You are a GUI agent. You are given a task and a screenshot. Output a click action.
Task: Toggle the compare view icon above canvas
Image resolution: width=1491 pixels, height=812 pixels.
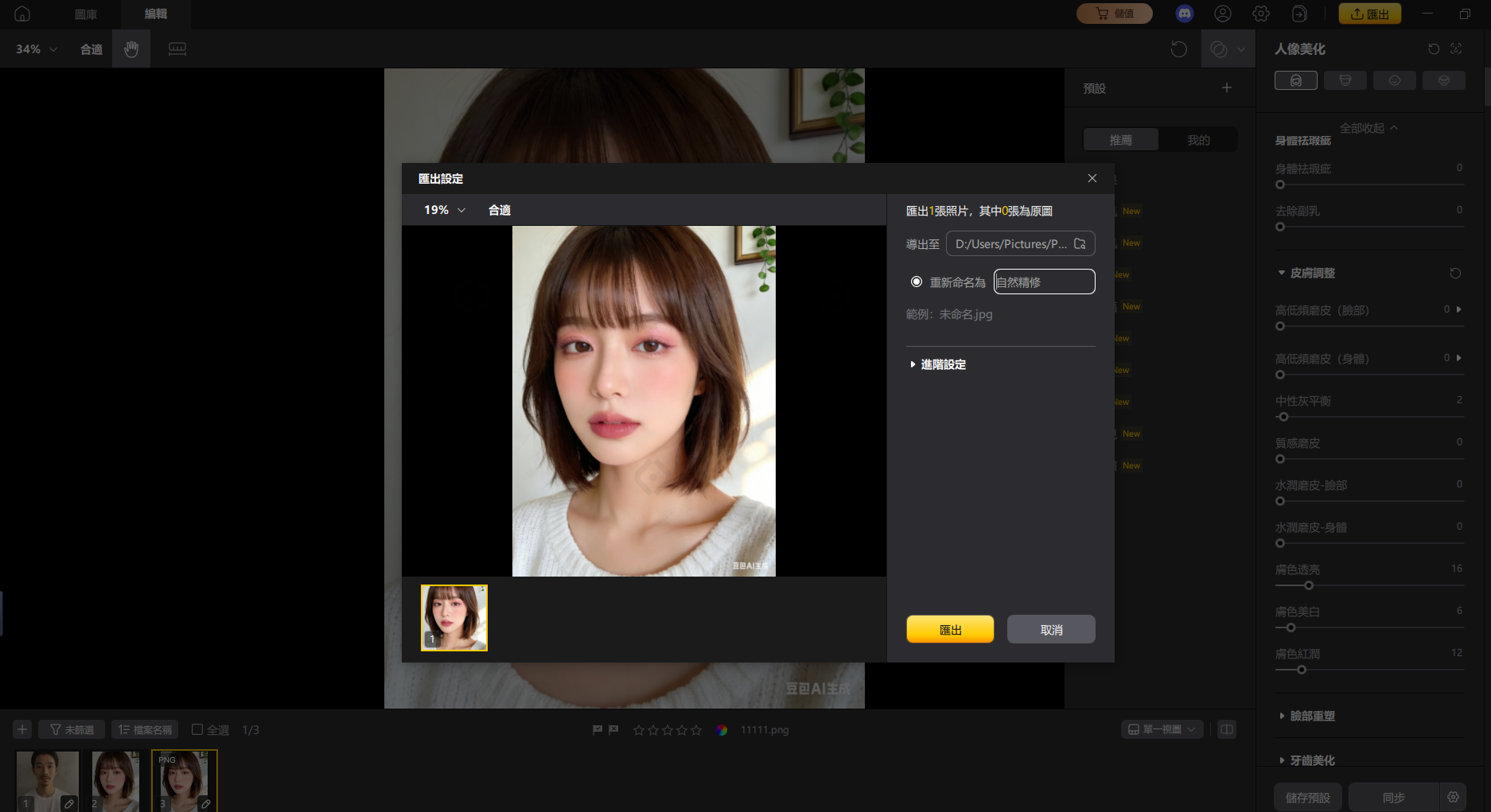pyautogui.click(x=1220, y=49)
